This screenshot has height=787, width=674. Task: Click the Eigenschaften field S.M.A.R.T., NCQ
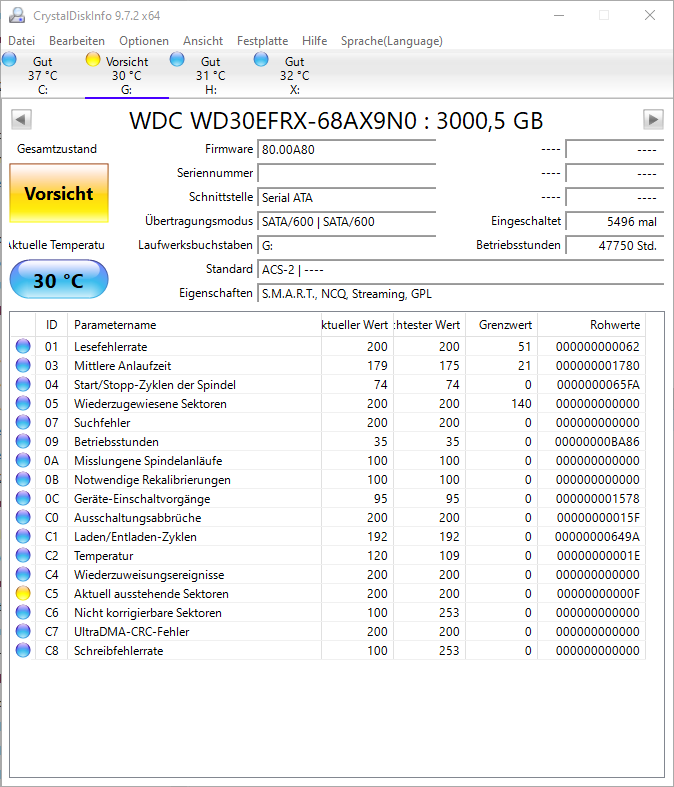[460, 294]
